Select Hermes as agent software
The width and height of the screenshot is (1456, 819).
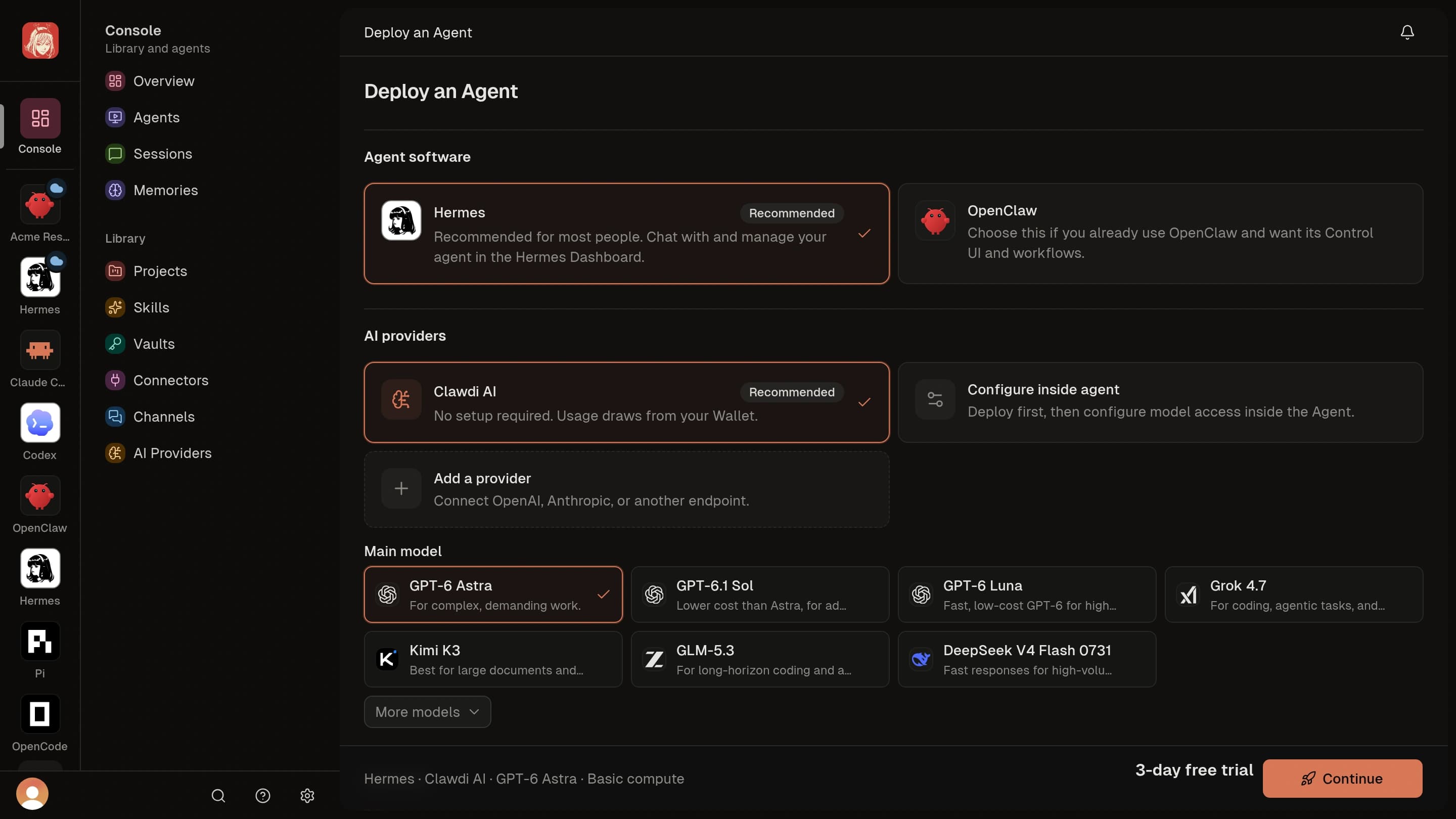pos(626,234)
